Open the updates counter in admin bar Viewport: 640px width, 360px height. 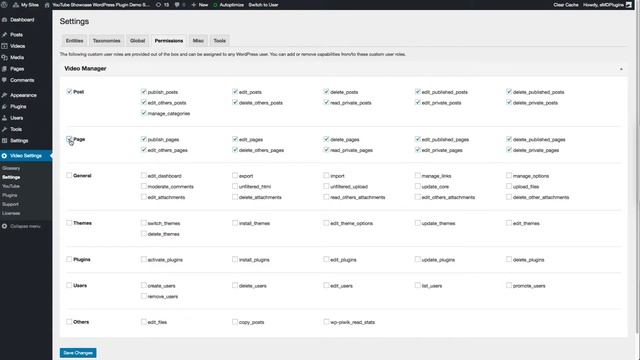[162, 5]
